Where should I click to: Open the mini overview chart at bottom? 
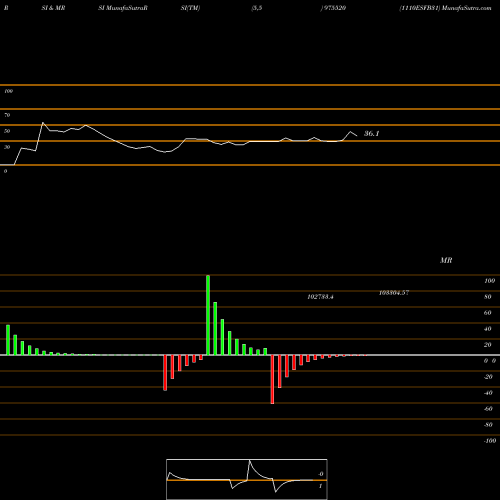[247, 479]
